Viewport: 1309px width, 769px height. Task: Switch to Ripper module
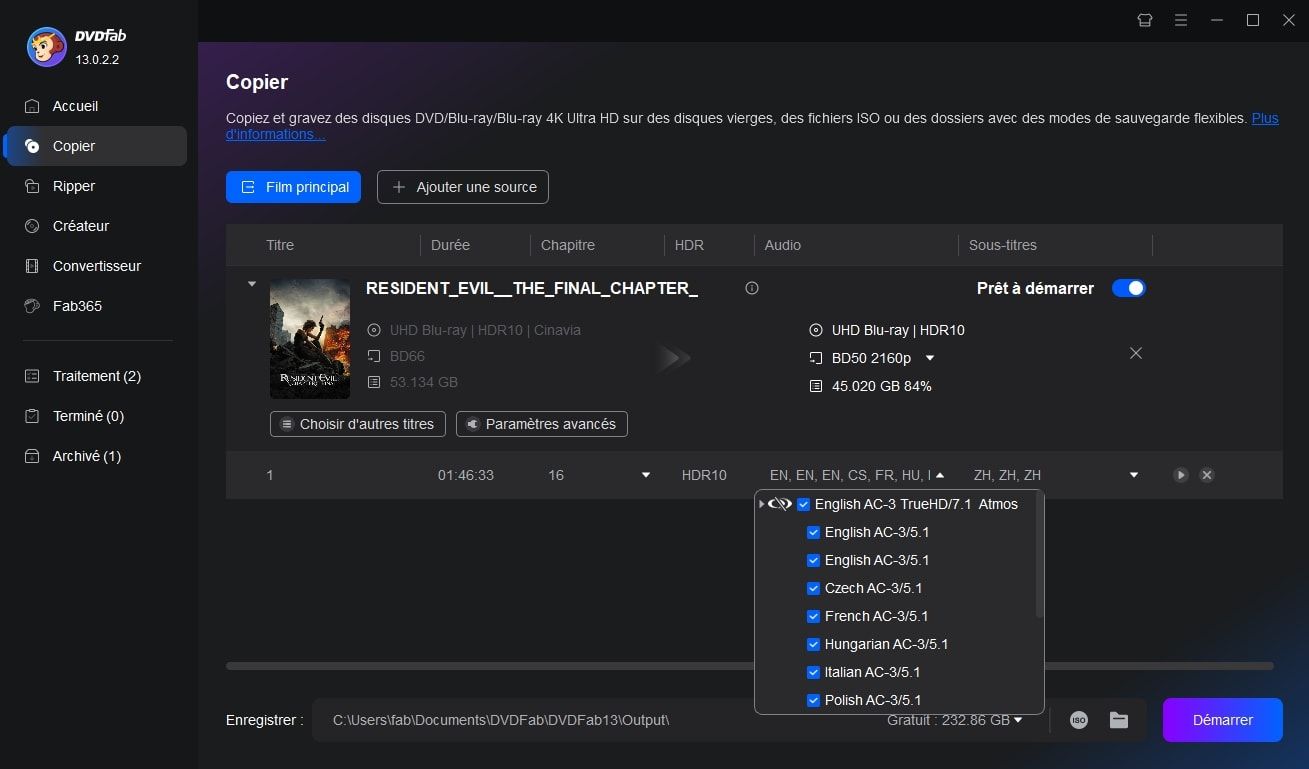click(x=95, y=186)
